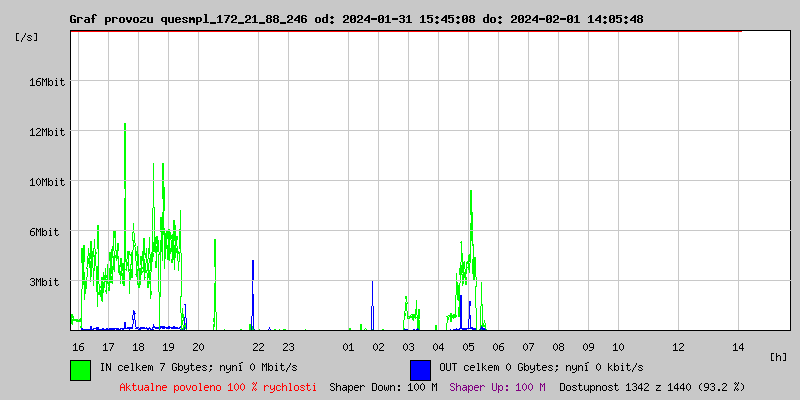Click the green IN legend color swatch
This screenshot has width=800, height=400.
pos(80,369)
